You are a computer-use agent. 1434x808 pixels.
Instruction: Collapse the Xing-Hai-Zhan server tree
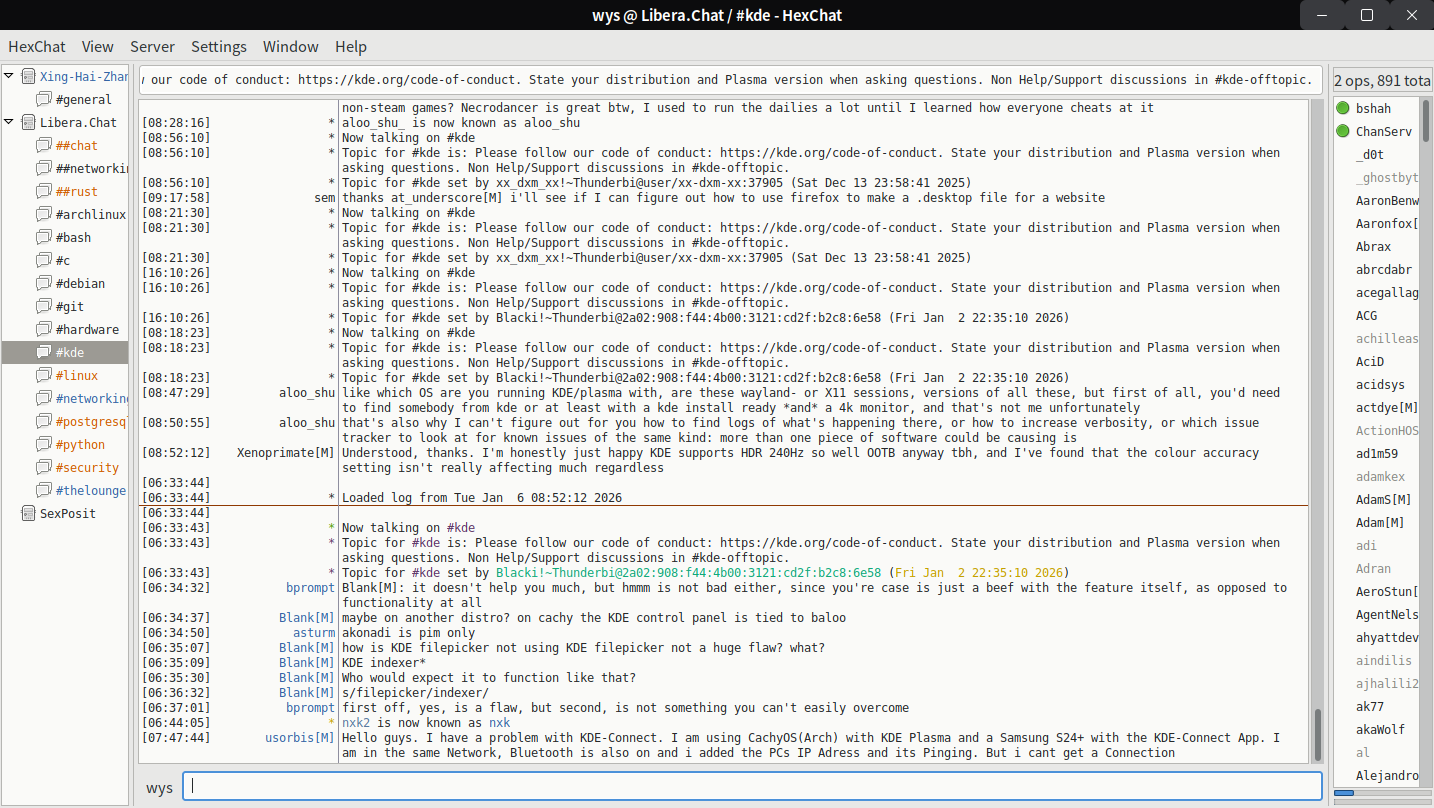pos(9,76)
